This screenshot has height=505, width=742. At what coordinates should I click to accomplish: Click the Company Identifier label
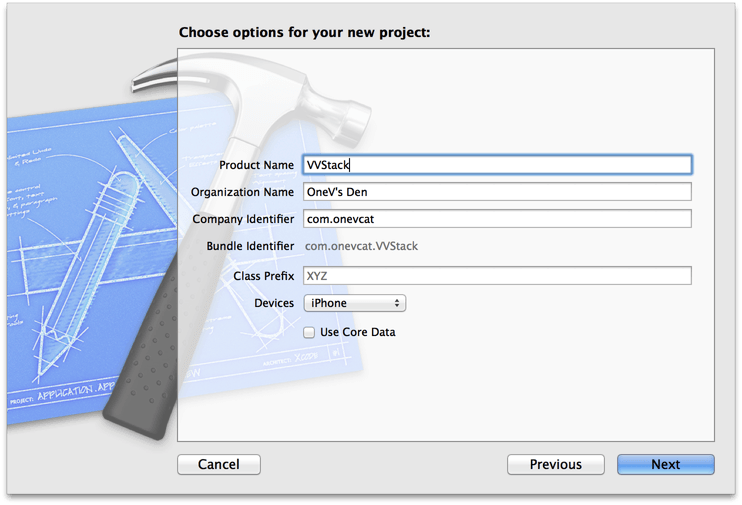(x=242, y=219)
